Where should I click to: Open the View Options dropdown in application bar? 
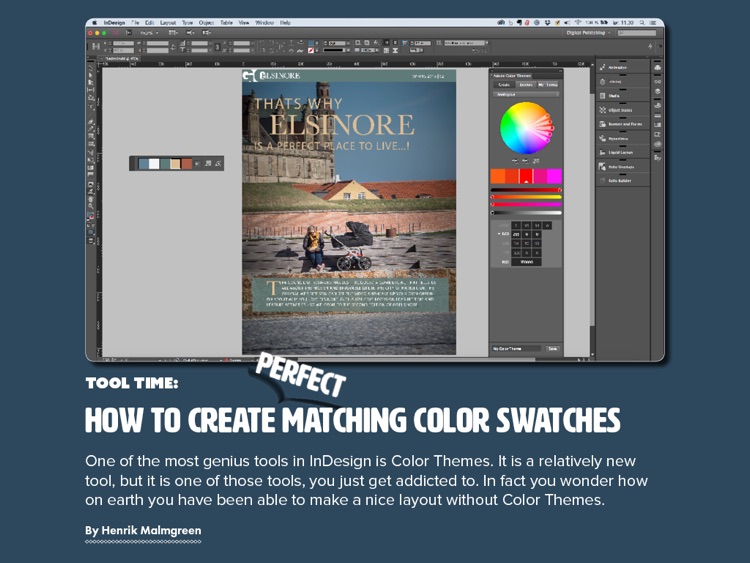click(173, 33)
